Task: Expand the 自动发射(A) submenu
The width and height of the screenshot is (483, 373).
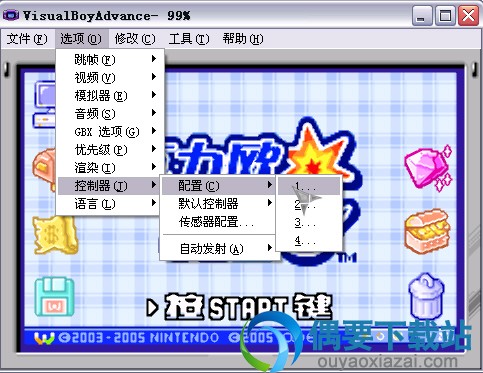Action: click(x=219, y=249)
